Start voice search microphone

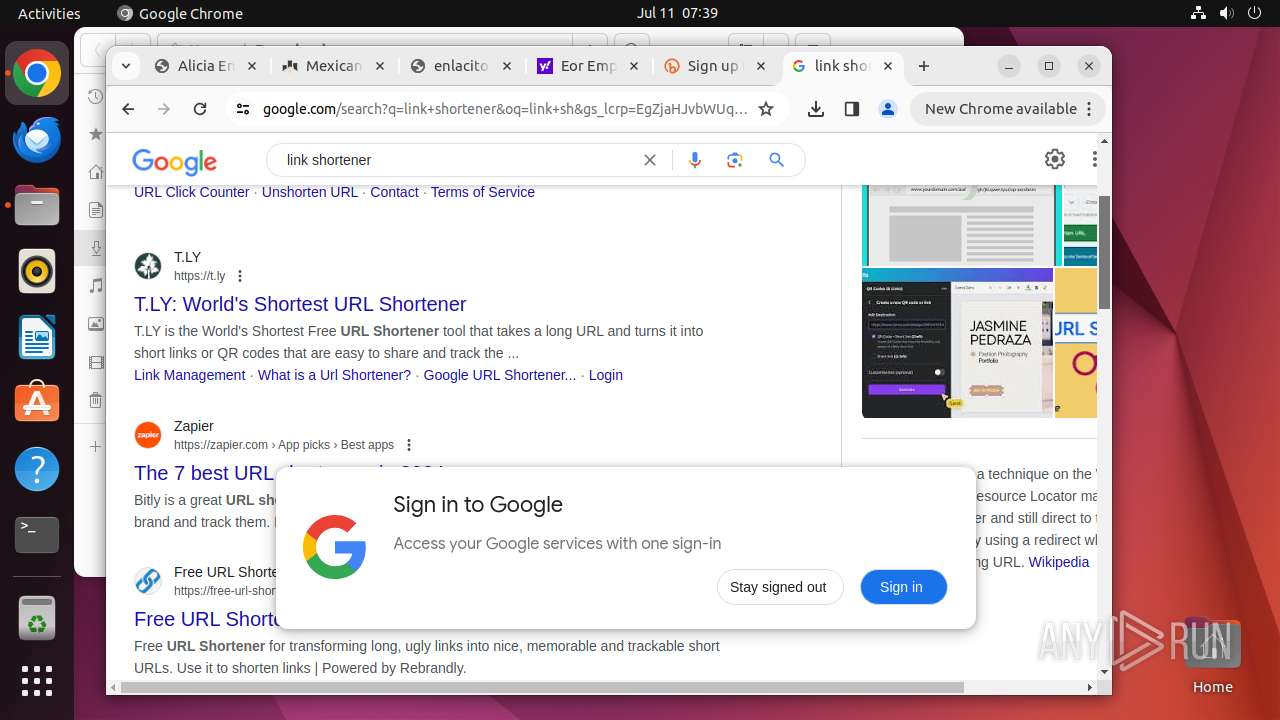[695, 160]
